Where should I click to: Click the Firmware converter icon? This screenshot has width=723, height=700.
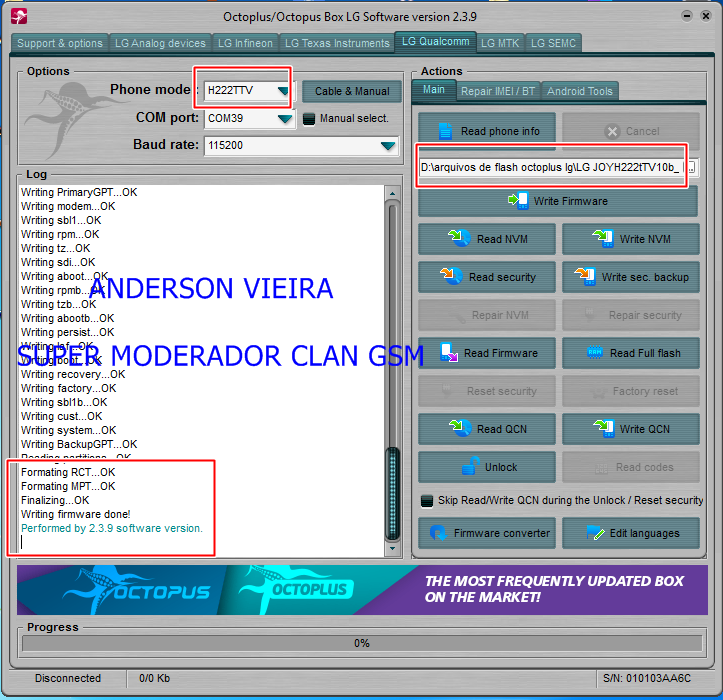[x=438, y=533]
